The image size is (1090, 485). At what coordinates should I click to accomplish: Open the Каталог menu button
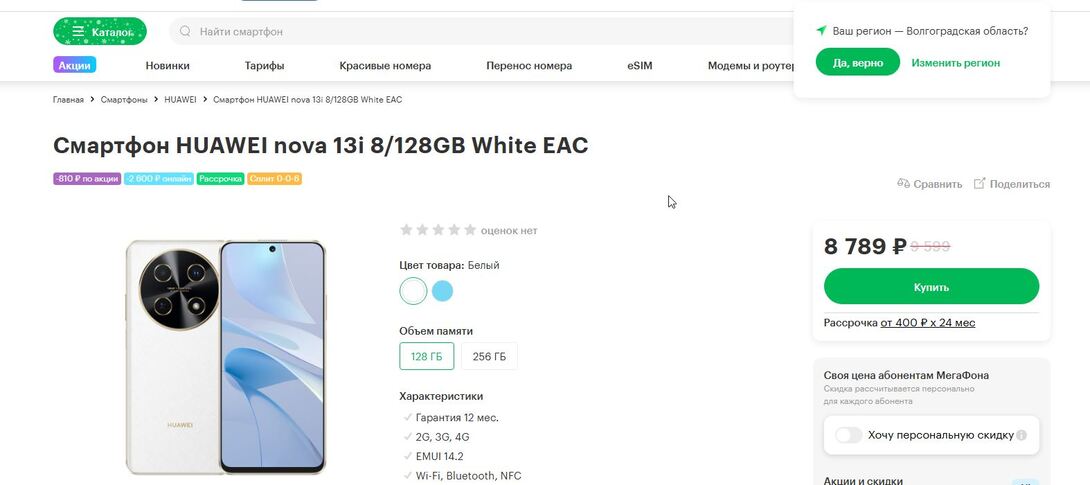100,31
